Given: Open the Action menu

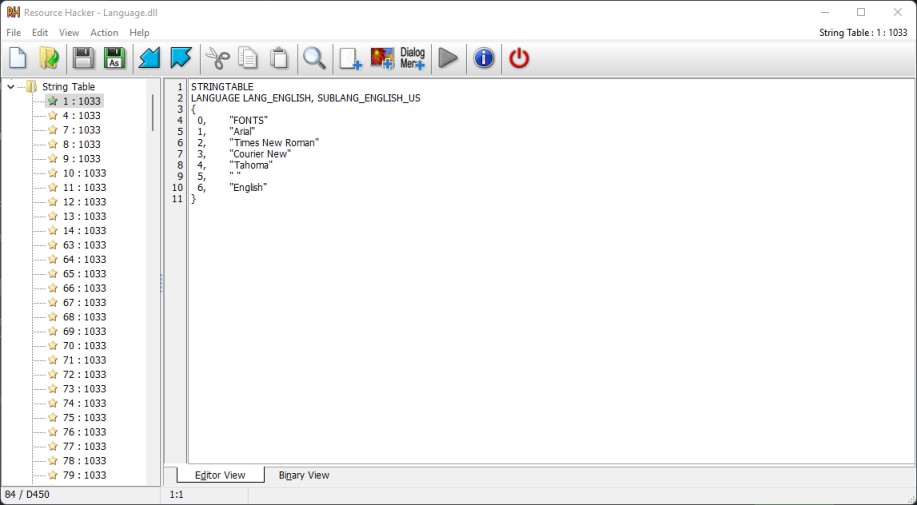Looking at the screenshot, I should pos(104,33).
